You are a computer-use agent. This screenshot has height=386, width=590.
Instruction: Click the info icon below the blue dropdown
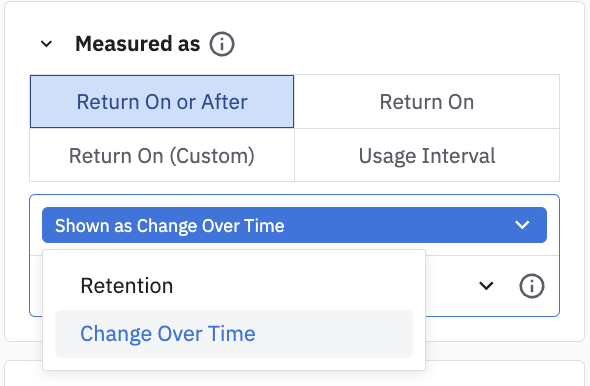tap(531, 286)
